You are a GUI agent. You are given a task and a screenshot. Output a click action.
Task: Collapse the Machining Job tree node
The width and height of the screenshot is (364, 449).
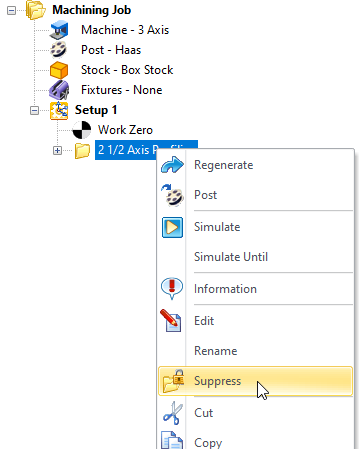[x=11, y=10]
